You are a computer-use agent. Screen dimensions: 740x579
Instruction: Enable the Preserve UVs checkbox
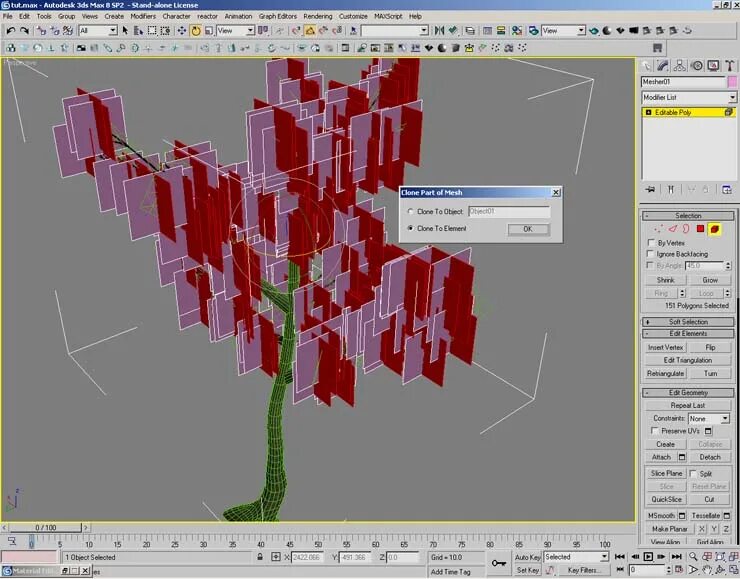coord(655,431)
